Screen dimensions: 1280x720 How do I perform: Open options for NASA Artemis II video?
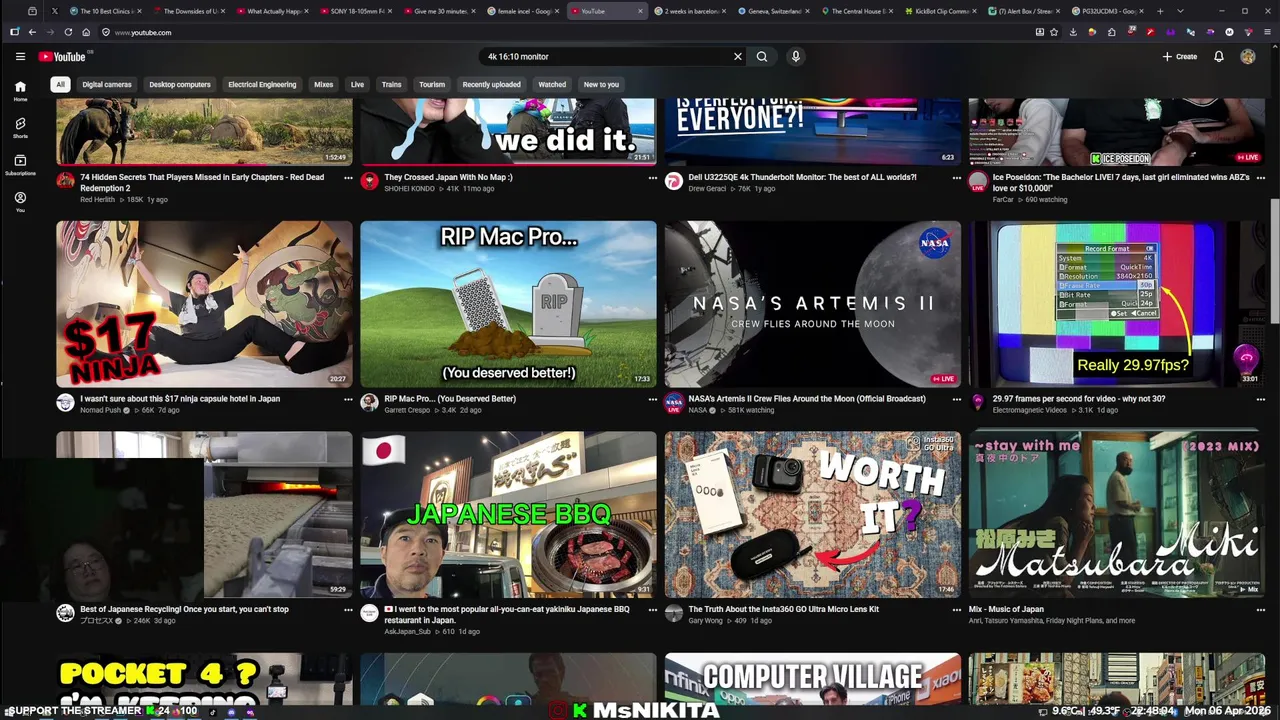(x=957, y=399)
